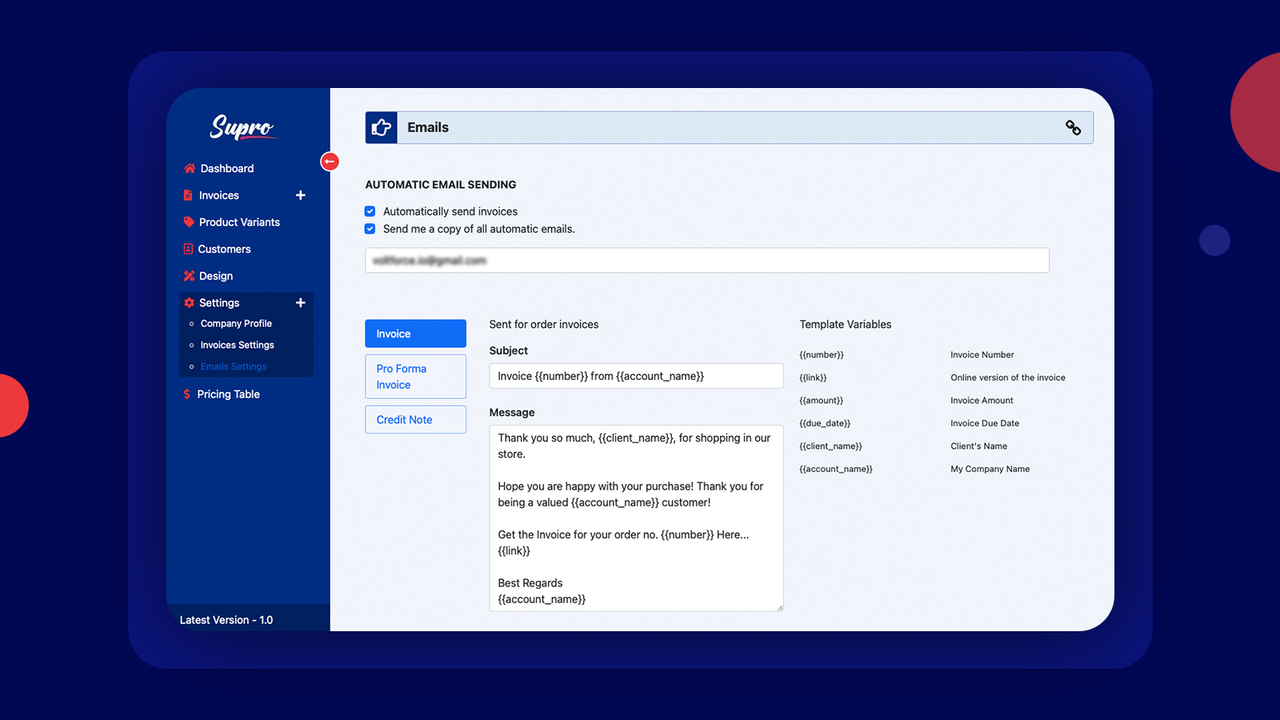This screenshot has width=1280, height=720.
Task: Select Settings in the sidebar
Action: point(219,303)
